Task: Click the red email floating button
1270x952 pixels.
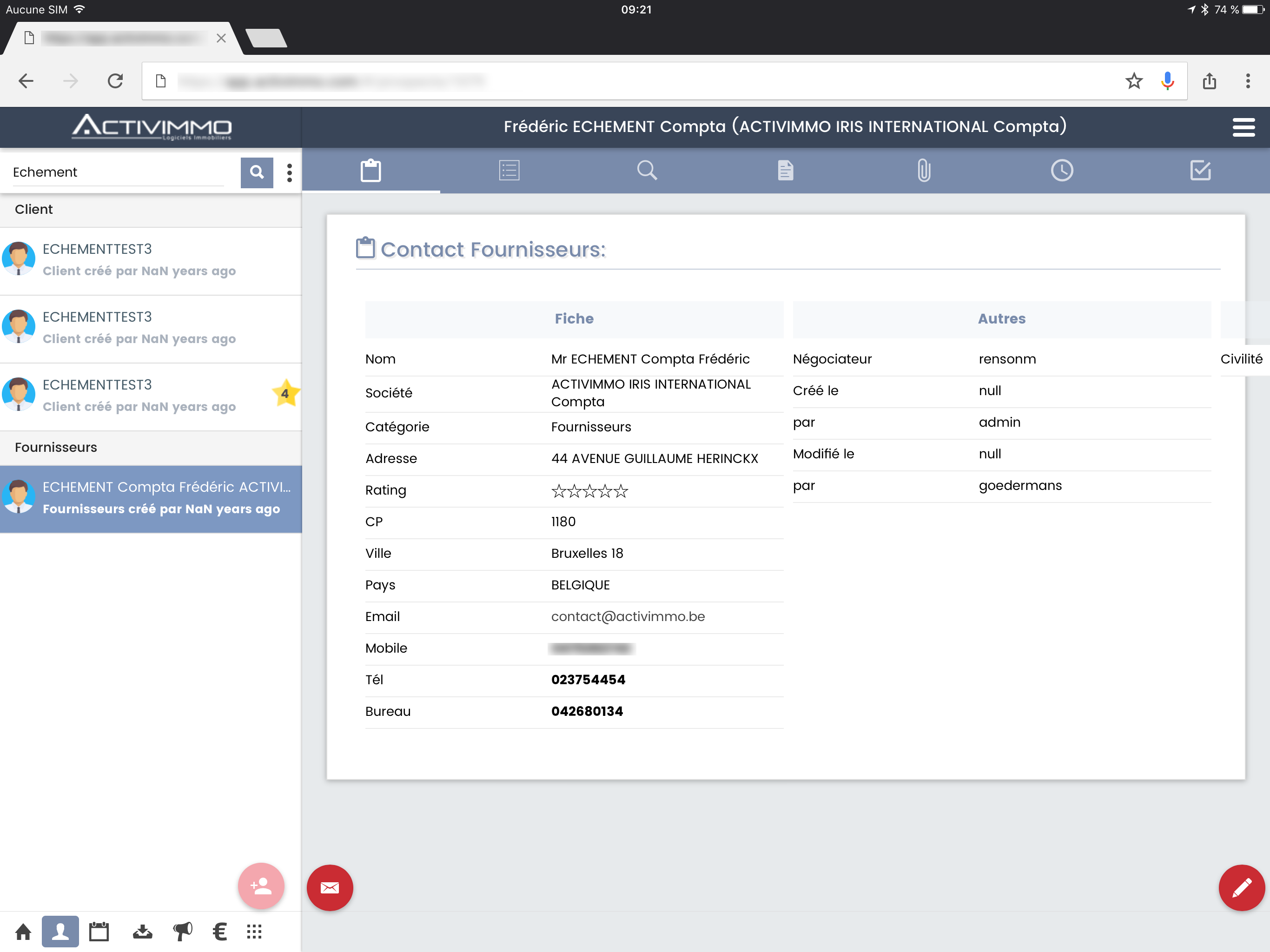Action: click(330, 888)
